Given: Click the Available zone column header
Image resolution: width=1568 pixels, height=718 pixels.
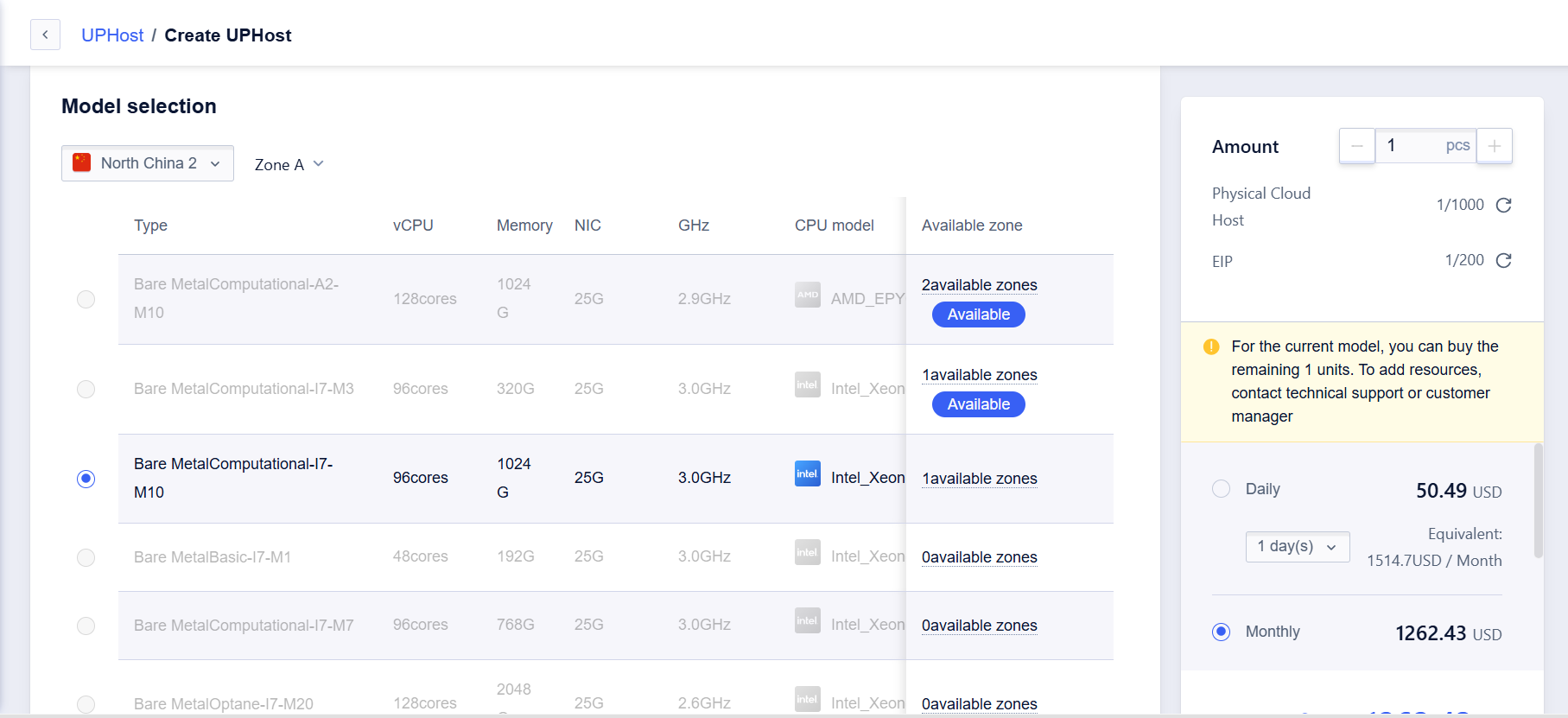Looking at the screenshot, I should (972, 226).
